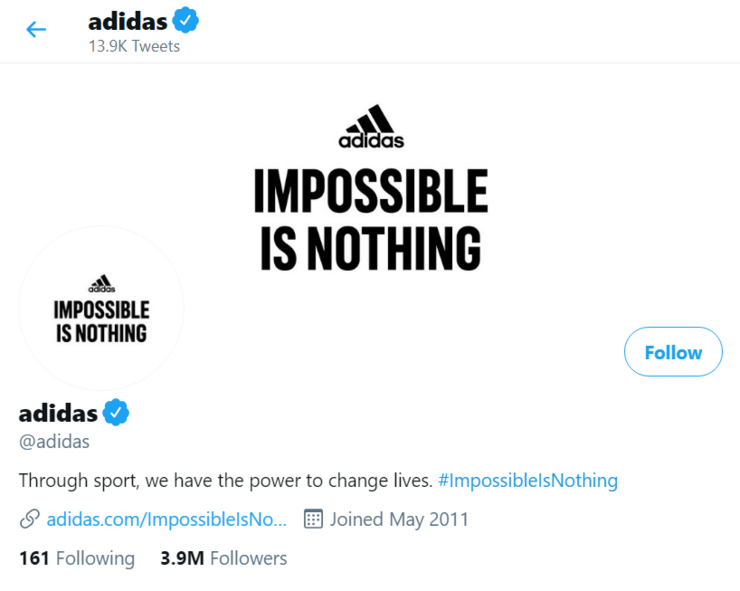Click the verified badge beside the profile name

pyautogui.click(x=117, y=412)
